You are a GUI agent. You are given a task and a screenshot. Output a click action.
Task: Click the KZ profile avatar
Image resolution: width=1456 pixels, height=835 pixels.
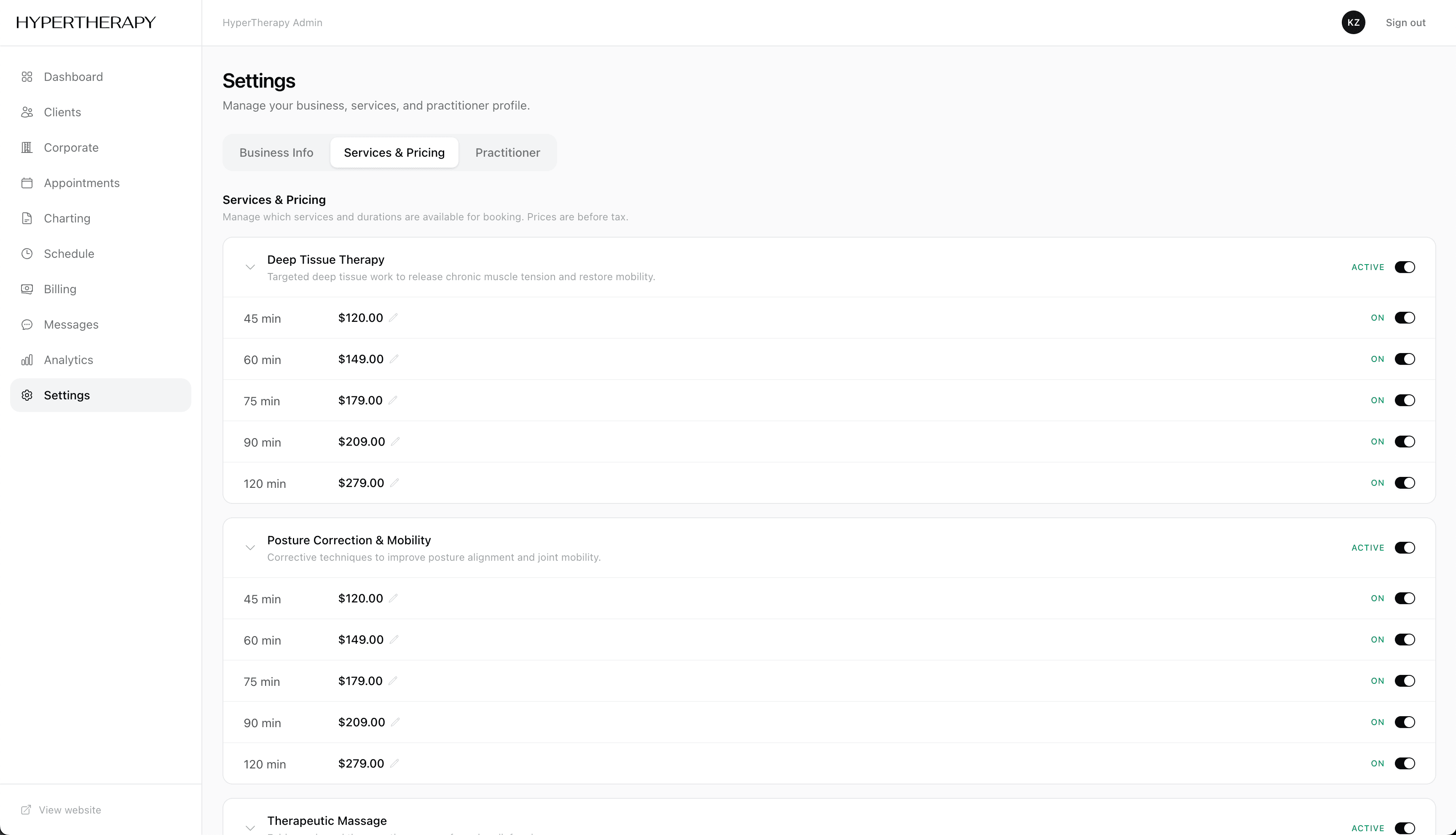click(1353, 22)
